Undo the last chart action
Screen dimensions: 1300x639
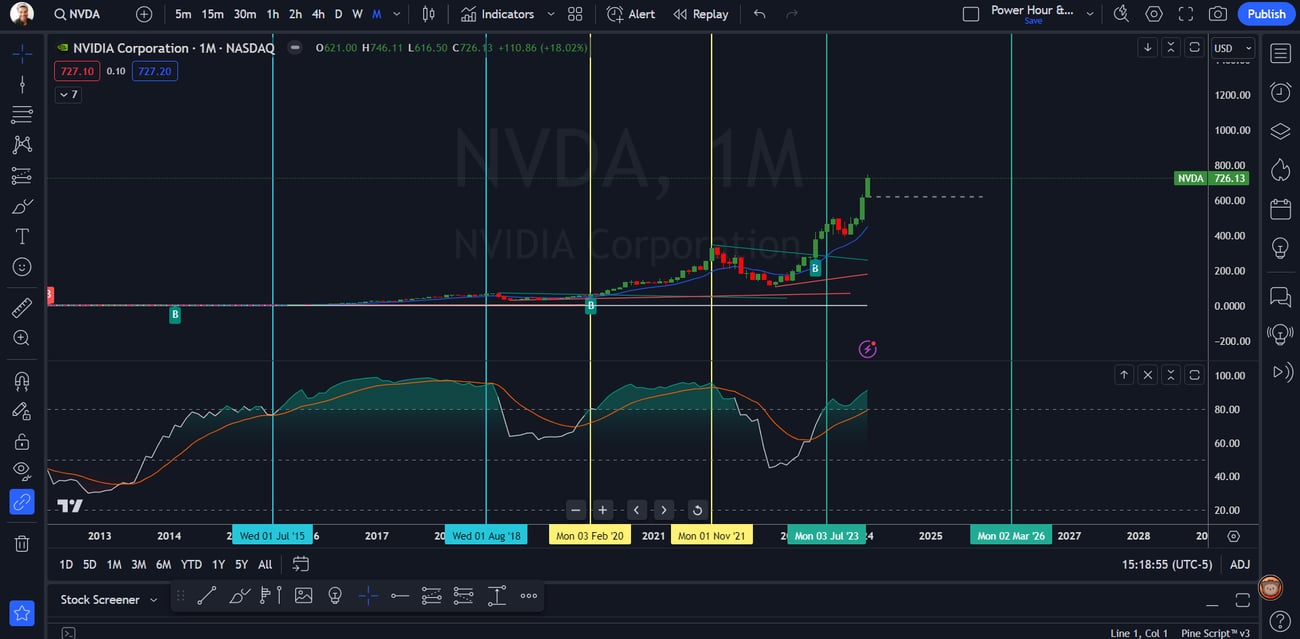point(760,14)
